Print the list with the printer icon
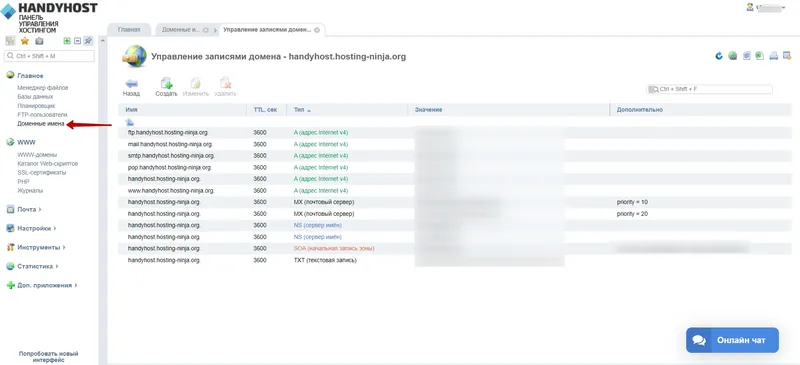The height and width of the screenshot is (365, 800). coord(773,56)
